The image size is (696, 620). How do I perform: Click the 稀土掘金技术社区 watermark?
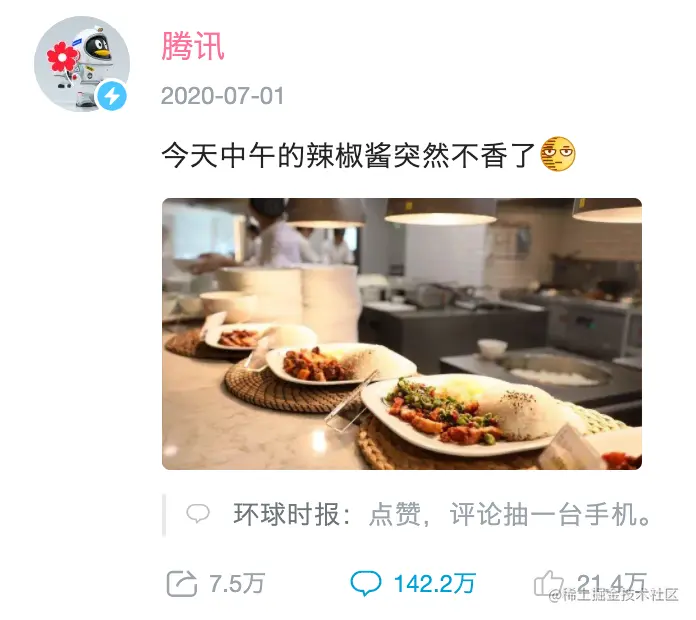[x=614, y=595]
